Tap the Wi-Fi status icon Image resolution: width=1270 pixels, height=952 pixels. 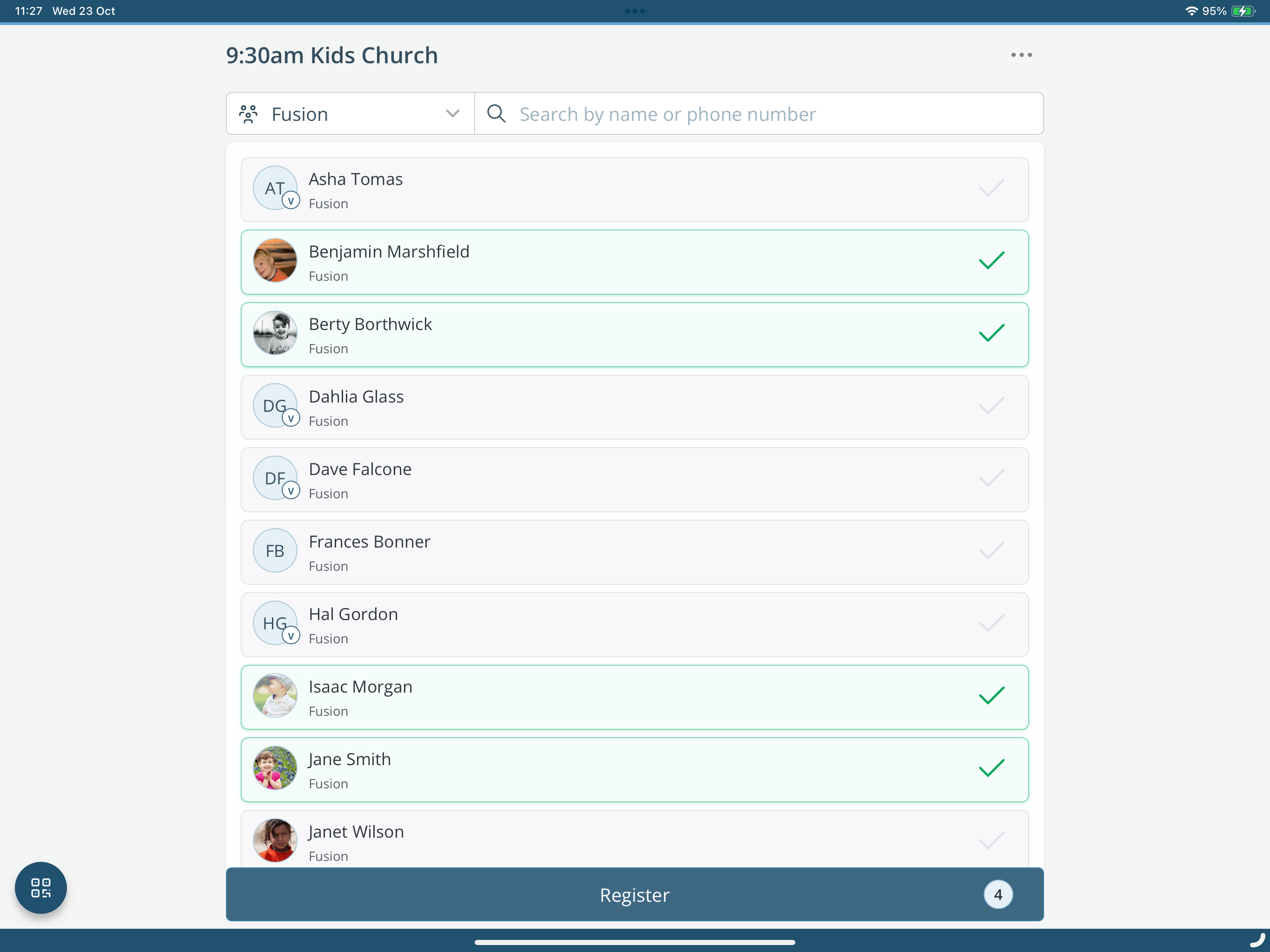click(x=1191, y=11)
